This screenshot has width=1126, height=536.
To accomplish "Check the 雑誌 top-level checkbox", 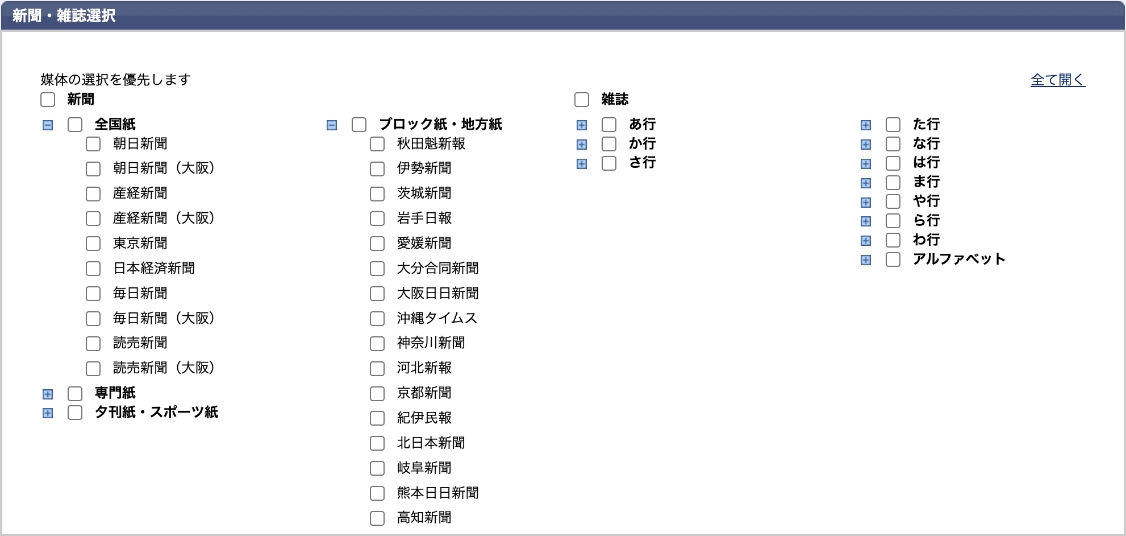I will coord(582,99).
